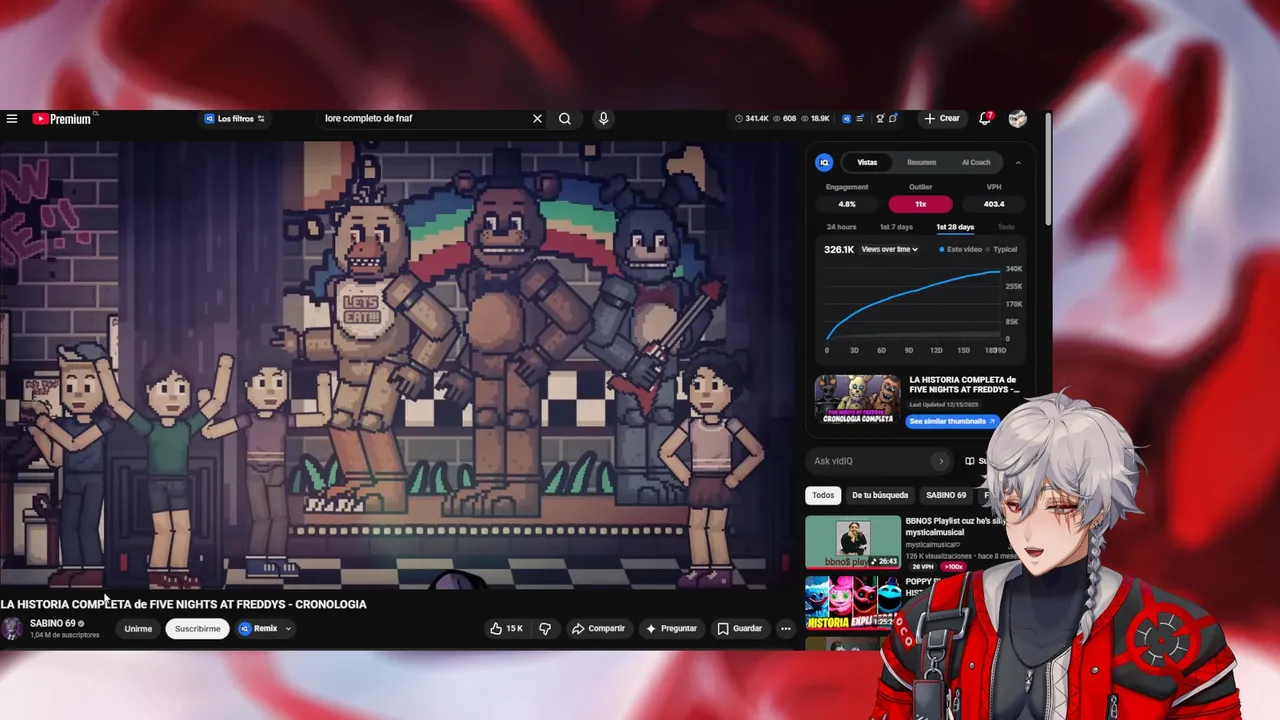Select the SABINO 69 filter chip

tap(946, 495)
